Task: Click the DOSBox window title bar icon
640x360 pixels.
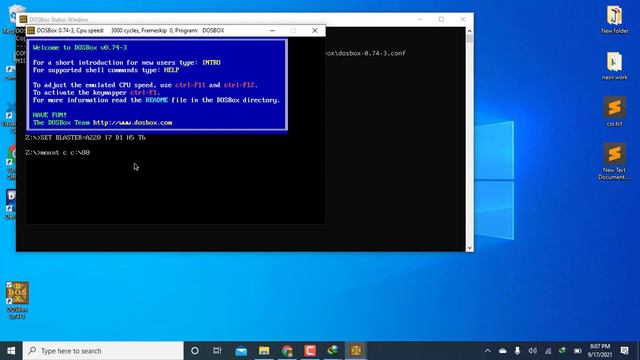Action: (x=31, y=31)
